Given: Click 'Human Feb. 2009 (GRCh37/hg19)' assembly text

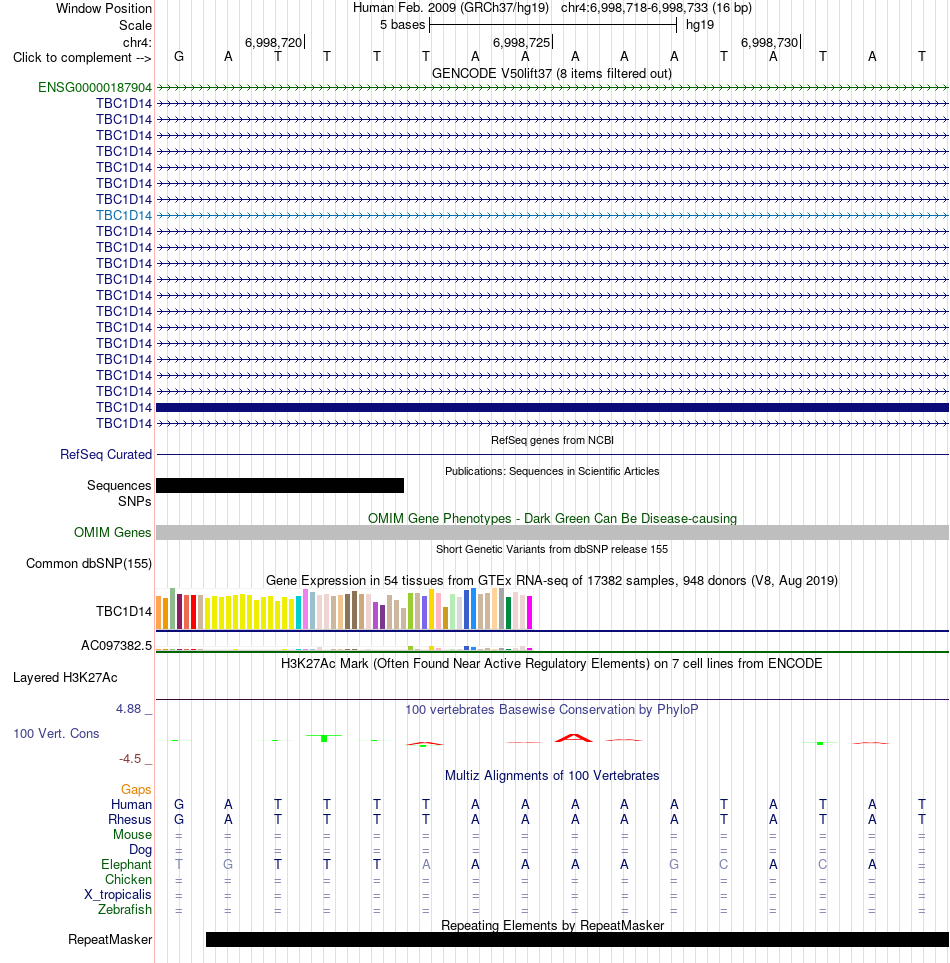Looking at the screenshot, I should click(x=451, y=8).
